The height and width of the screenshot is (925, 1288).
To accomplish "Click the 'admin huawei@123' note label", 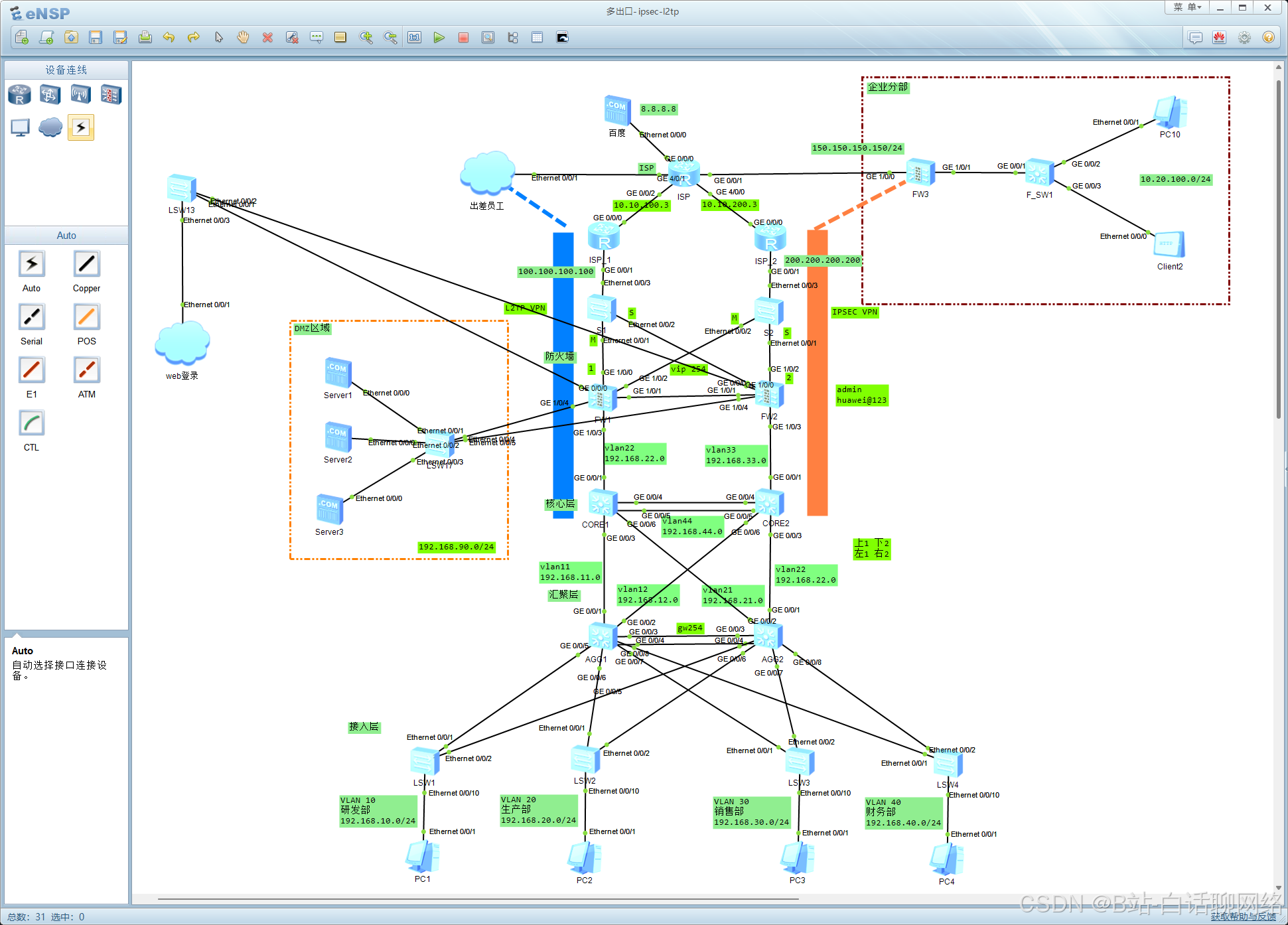I will [x=861, y=395].
